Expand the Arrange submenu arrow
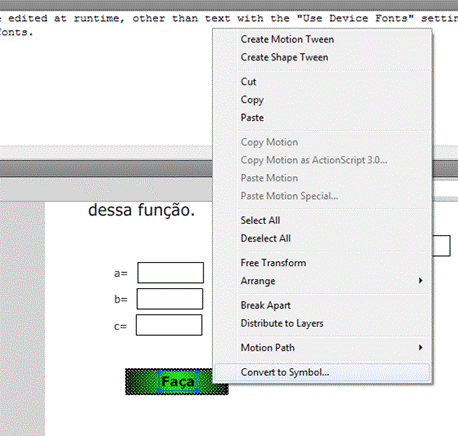The image size is (458, 436). pyautogui.click(x=421, y=281)
